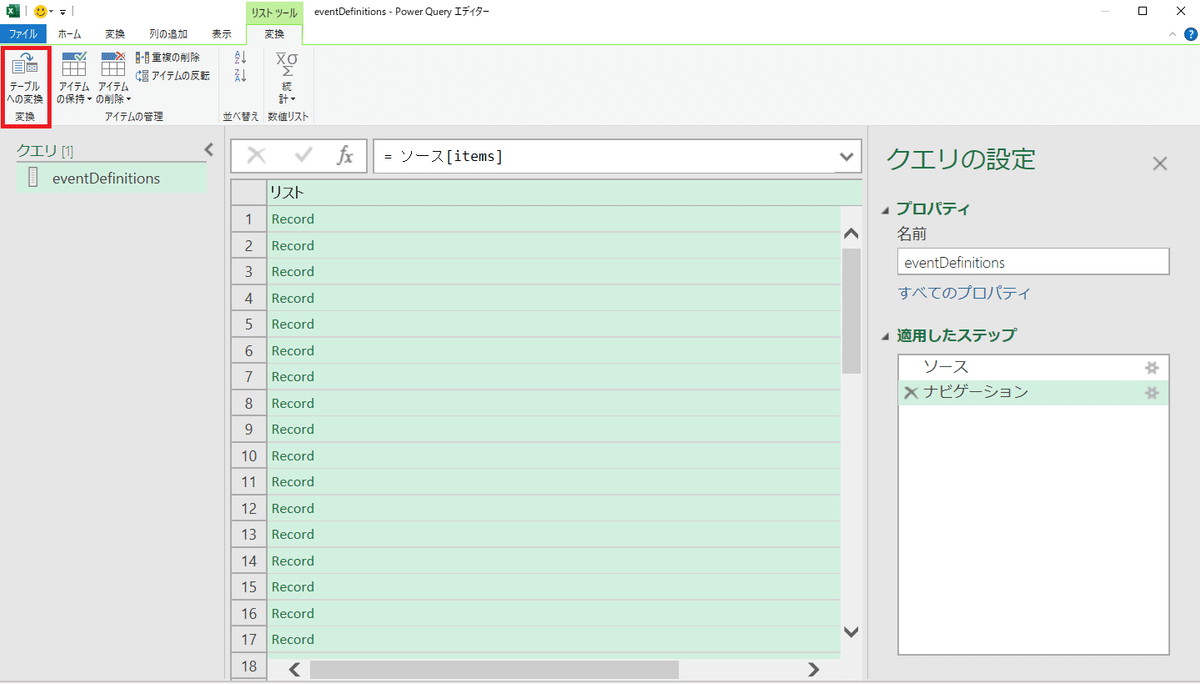The width and height of the screenshot is (1200, 684).
Task: Click the horizontal scrollbar left arrow
Action: (295, 669)
